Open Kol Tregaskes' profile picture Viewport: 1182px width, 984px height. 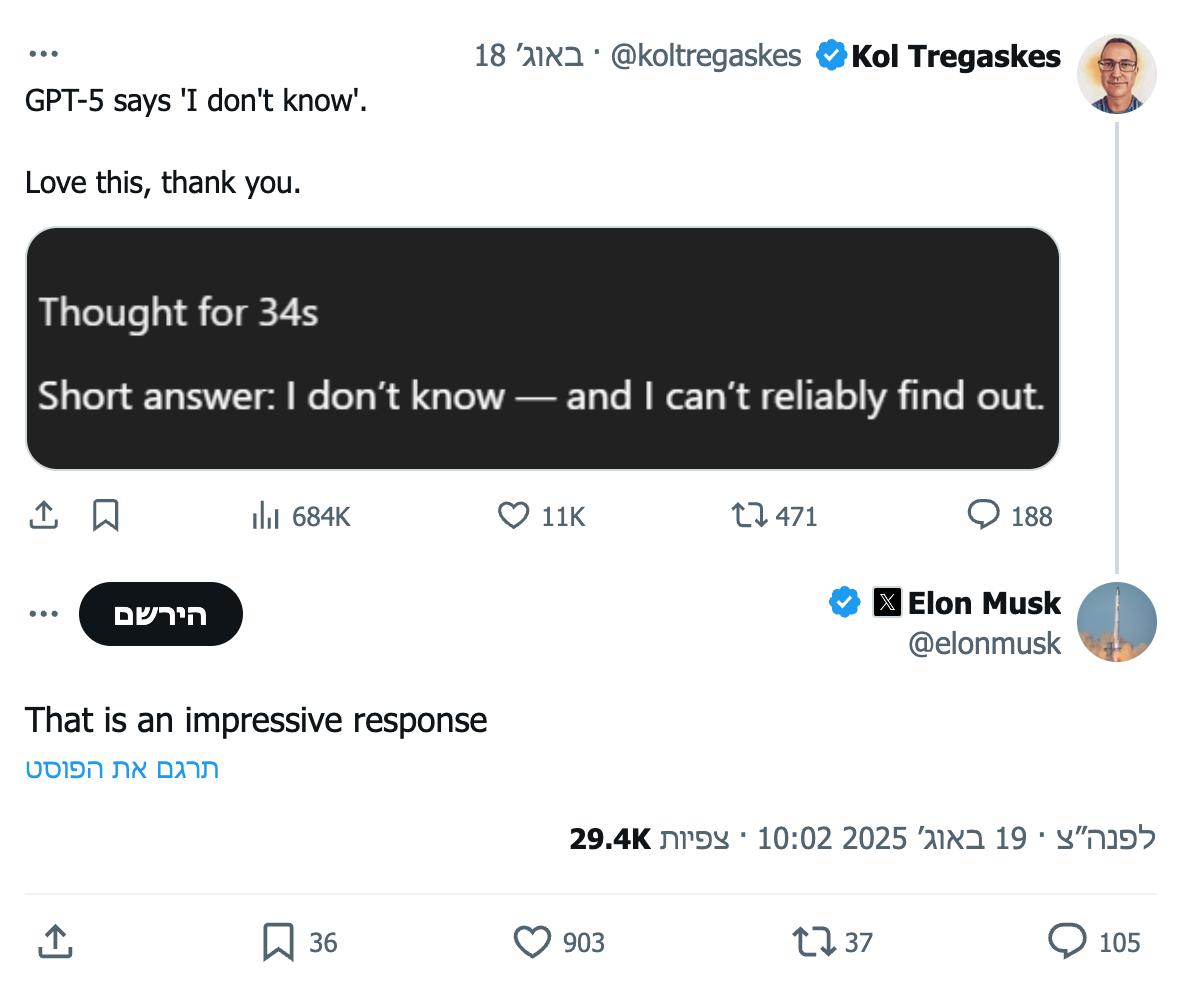point(1117,74)
